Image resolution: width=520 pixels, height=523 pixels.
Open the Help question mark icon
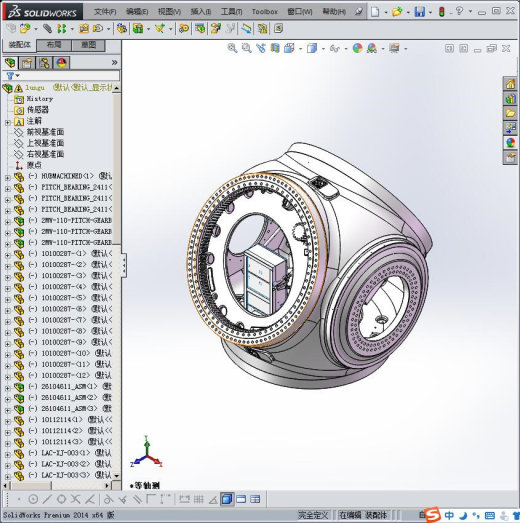click(x=459, y=11)
